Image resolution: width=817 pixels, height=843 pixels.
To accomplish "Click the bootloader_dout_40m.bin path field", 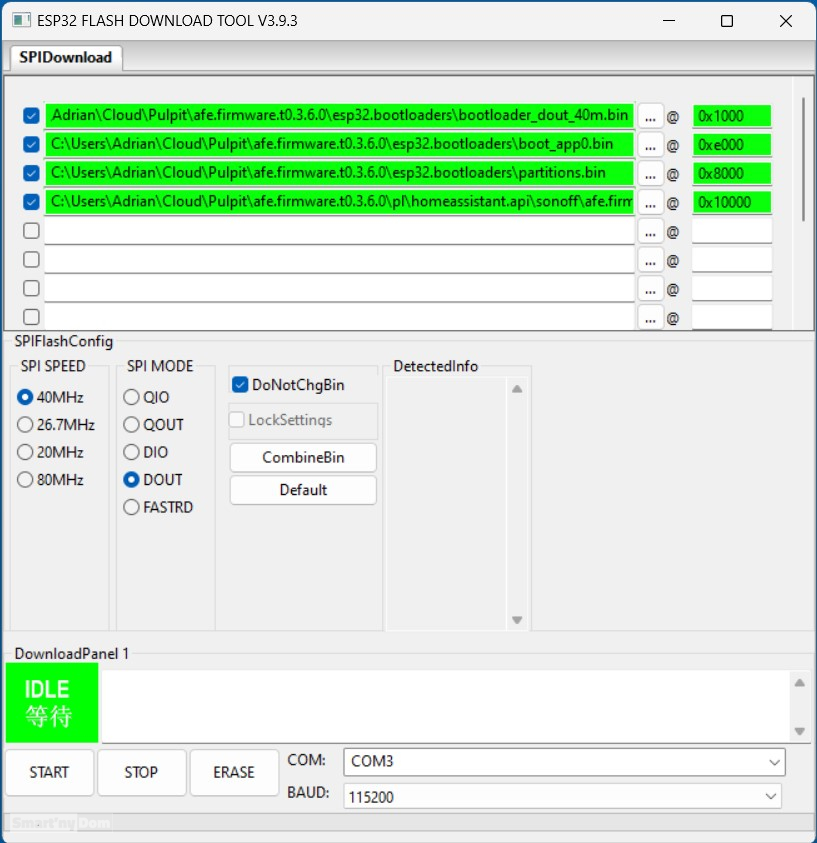I will [339, 116].
